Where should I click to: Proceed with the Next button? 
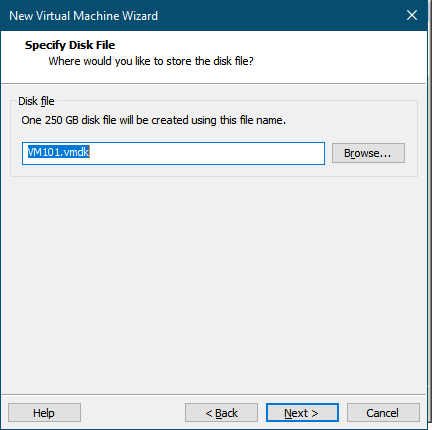(302, 413)
